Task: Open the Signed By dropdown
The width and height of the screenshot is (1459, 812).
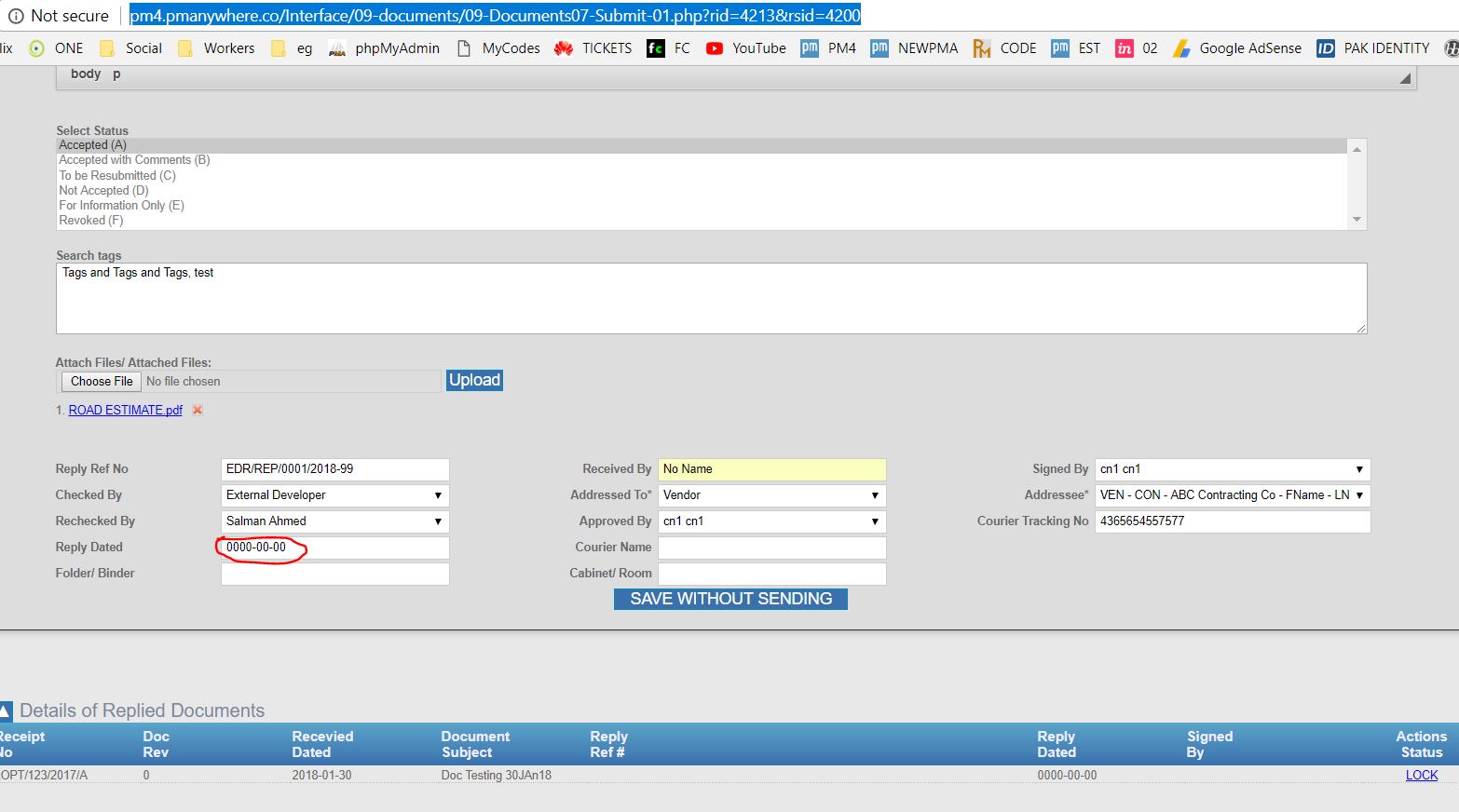Action: tap(1232, 469)
